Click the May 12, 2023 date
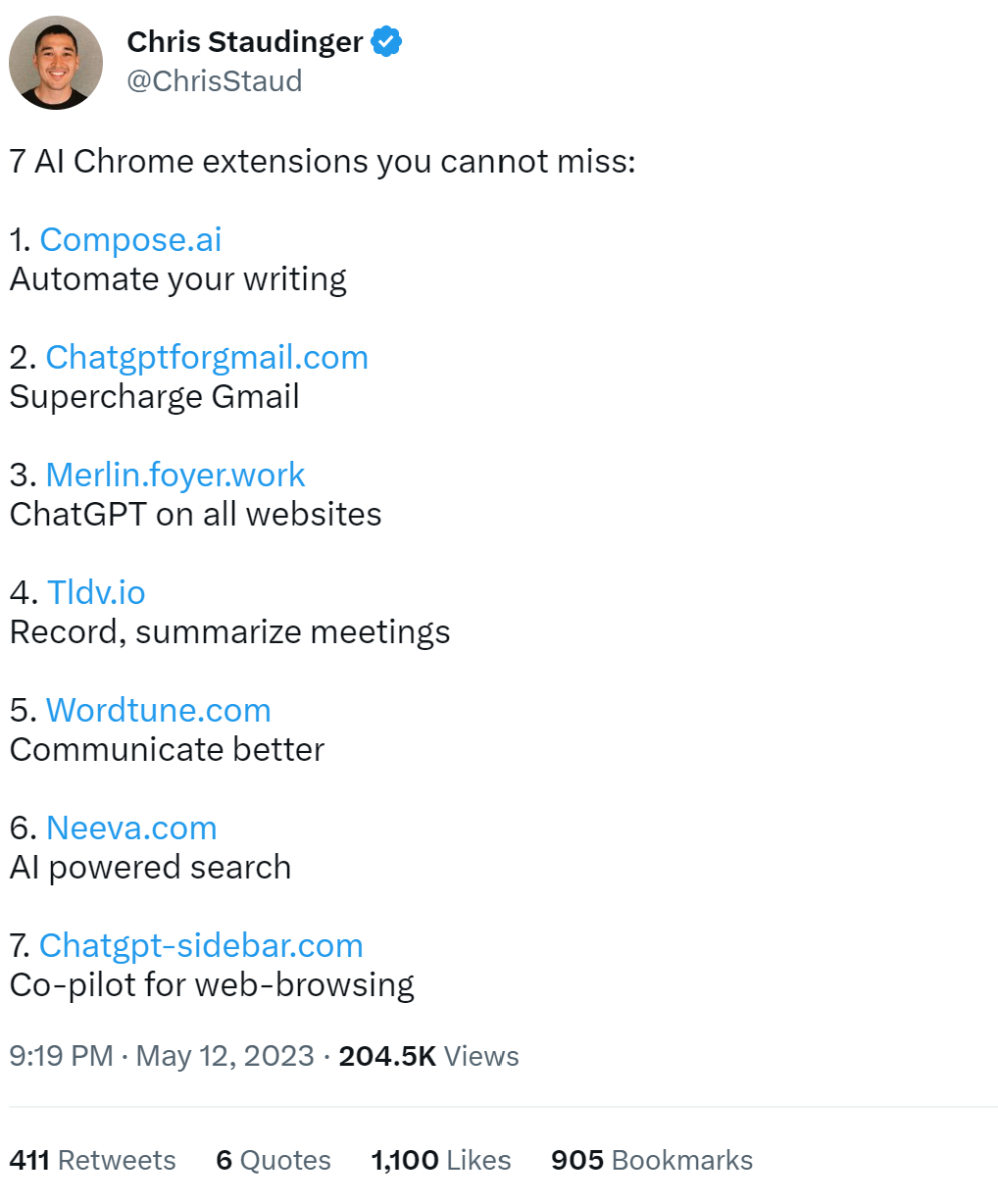Image resolution: width=998 pixels, height=1204 pixels. pyautogui.click(x=225, y=1057)
